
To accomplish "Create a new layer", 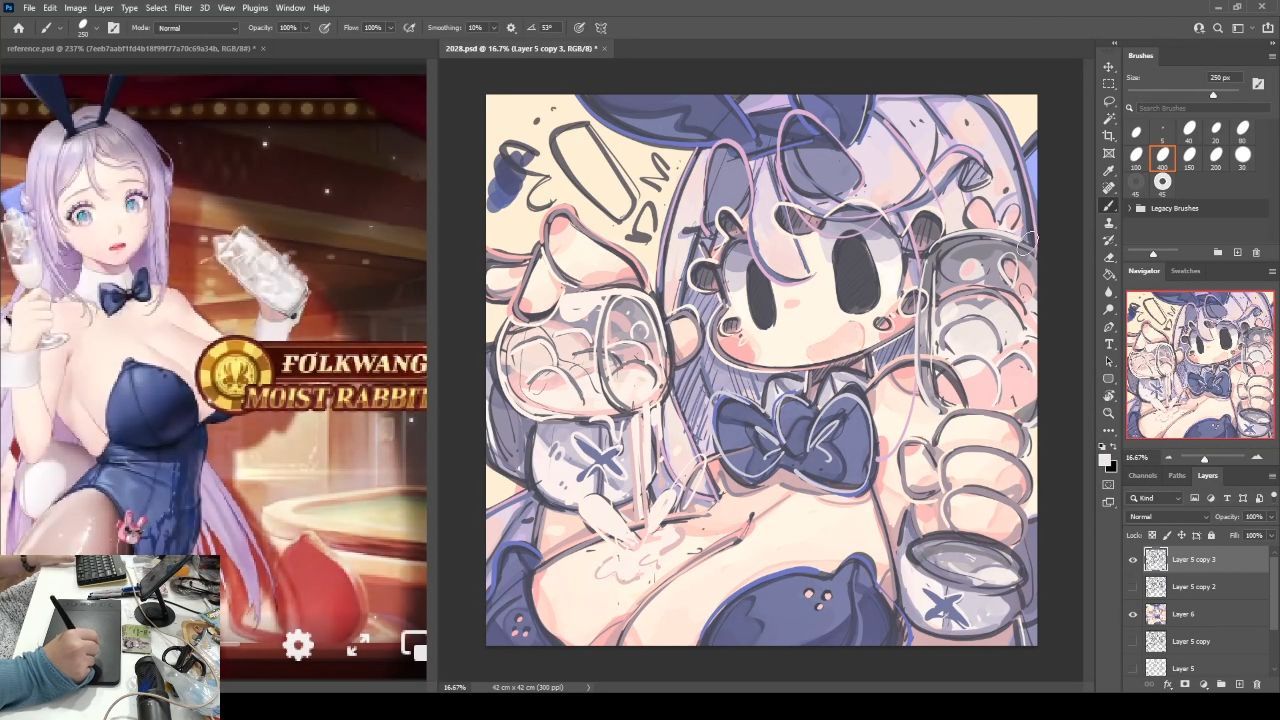I will tap(1240, 685).
